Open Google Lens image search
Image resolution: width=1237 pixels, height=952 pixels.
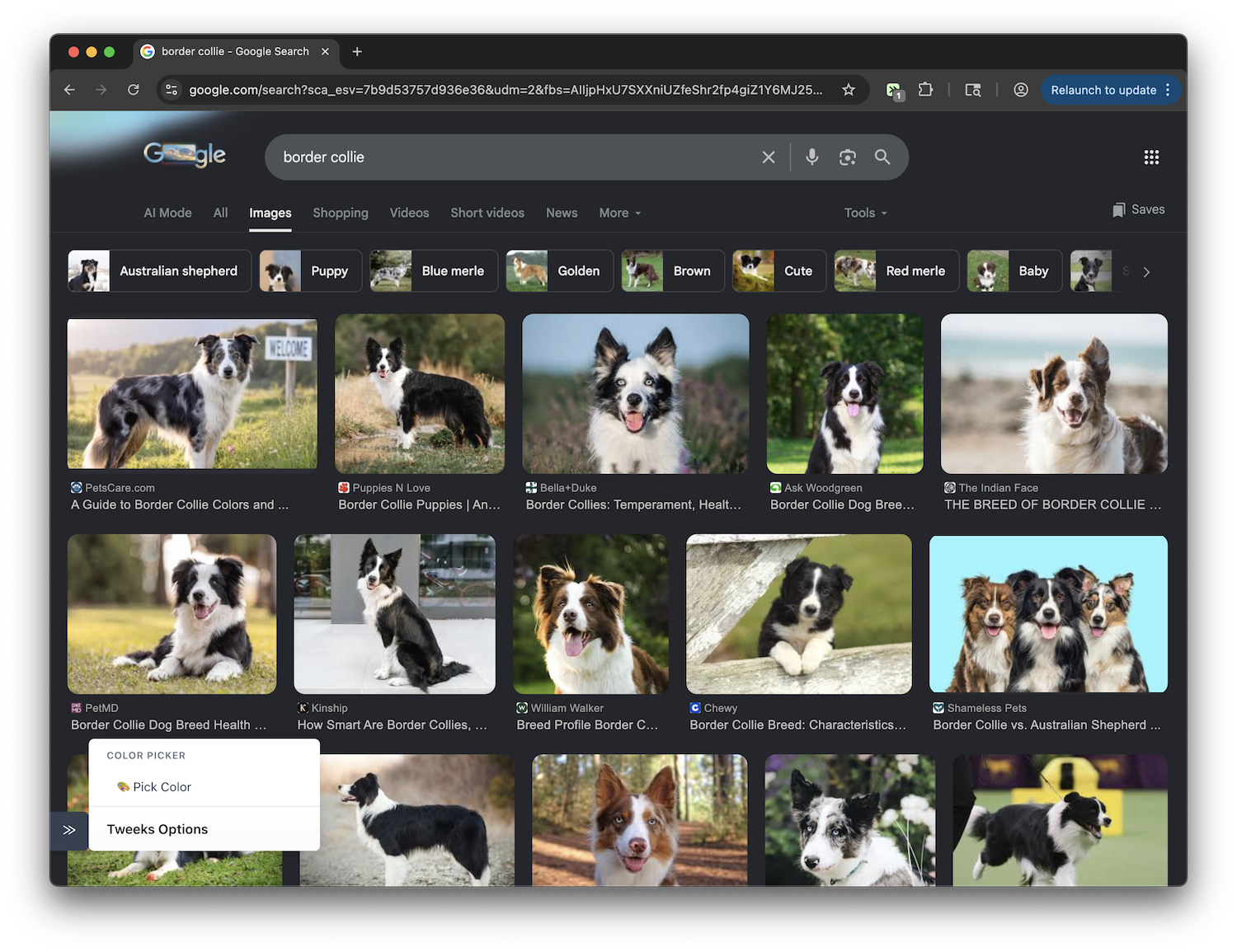click(x=847, y=157)
